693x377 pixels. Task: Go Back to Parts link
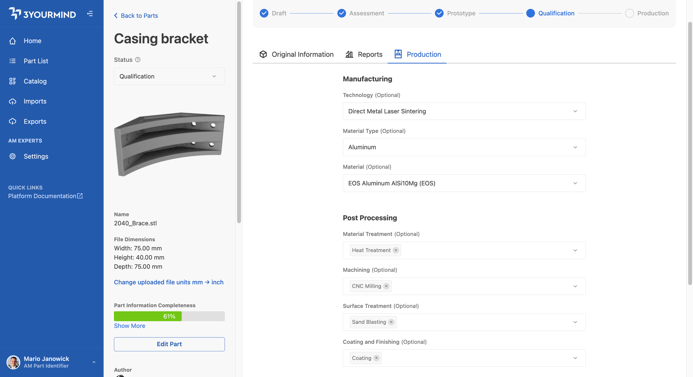tap(136, 15)
